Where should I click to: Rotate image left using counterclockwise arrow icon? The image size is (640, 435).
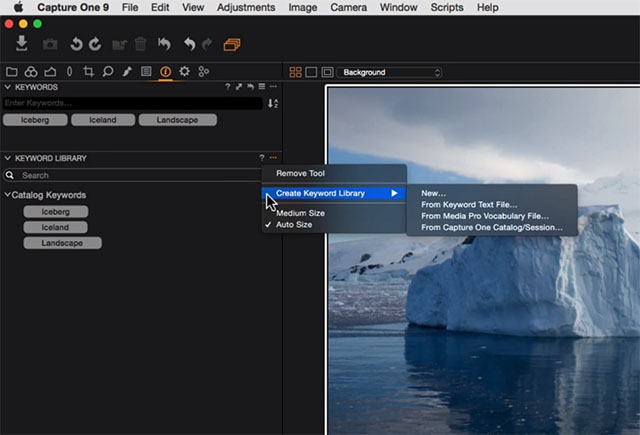[76, 44]
